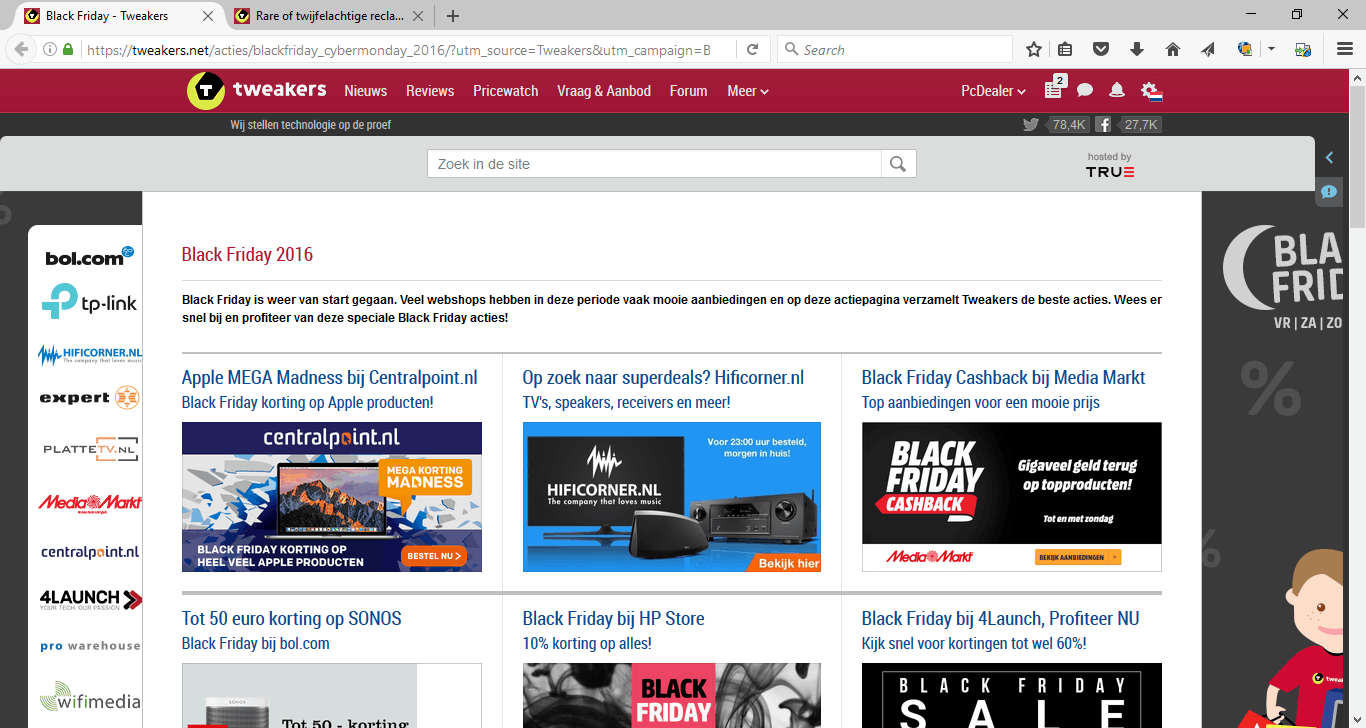Show site information via the info icon
The width and height of the screenshot is (1366, 728).
(x=50, y=49)
